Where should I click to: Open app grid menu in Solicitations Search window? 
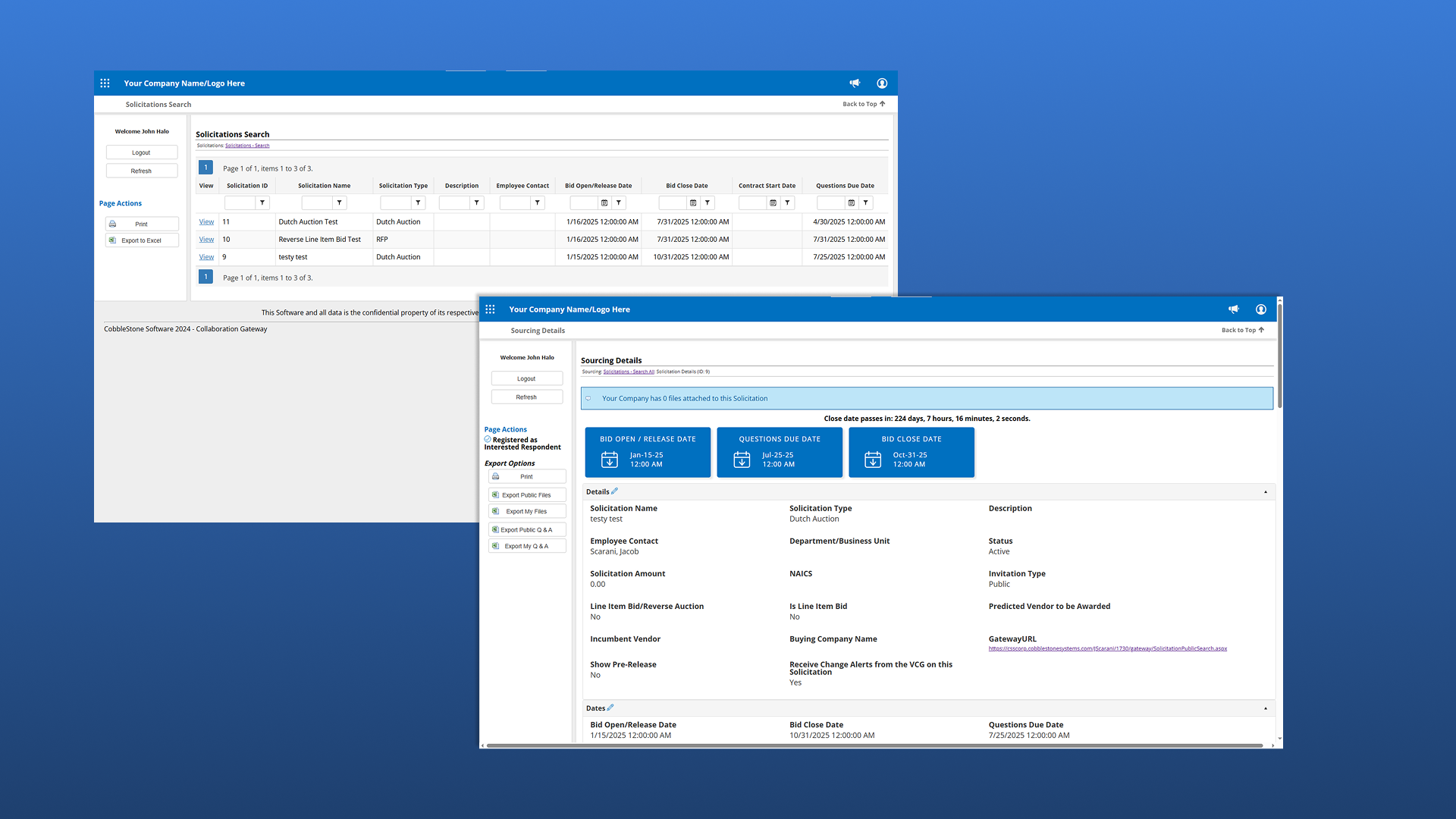point(105,83)
